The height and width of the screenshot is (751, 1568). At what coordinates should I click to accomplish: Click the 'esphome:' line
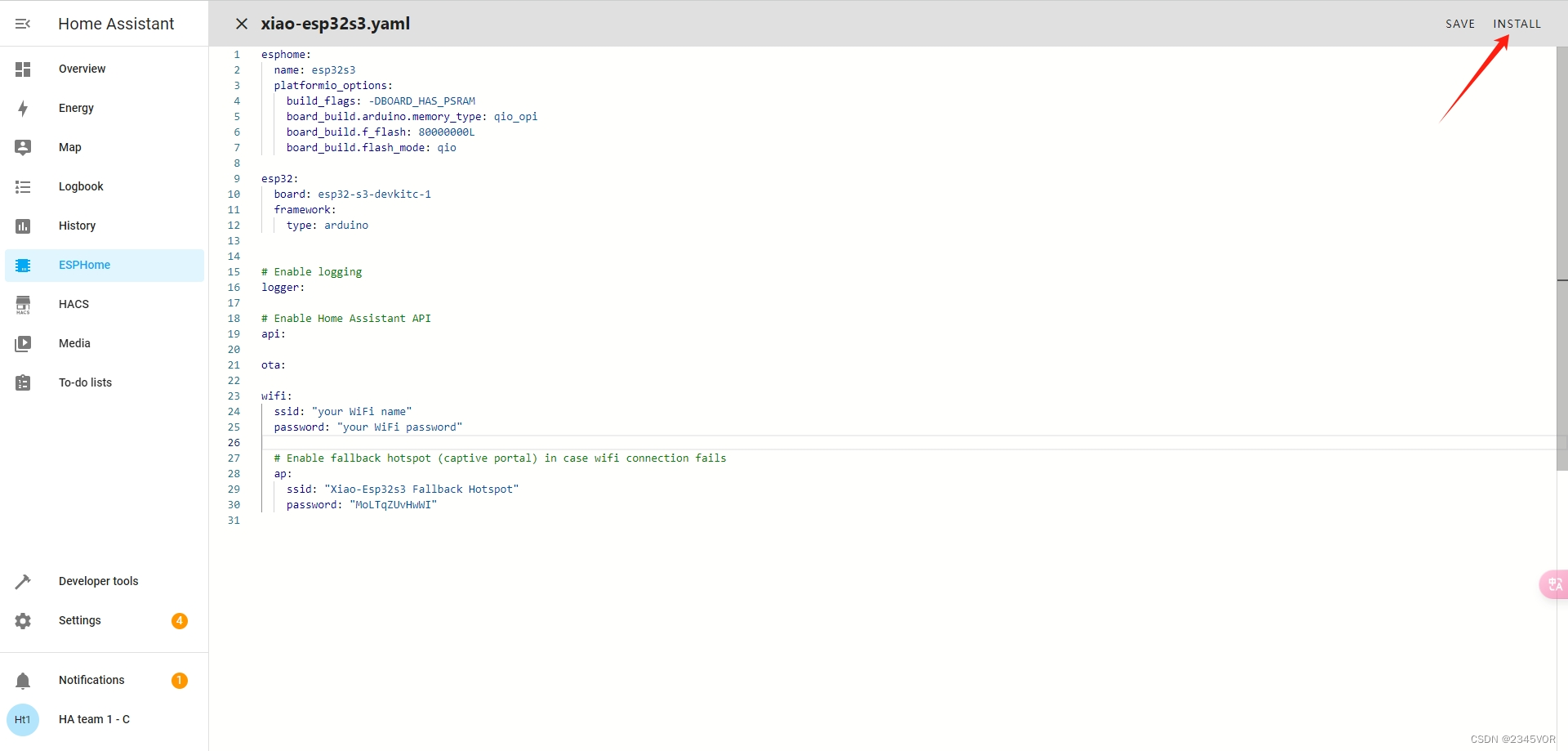(286, 55)
